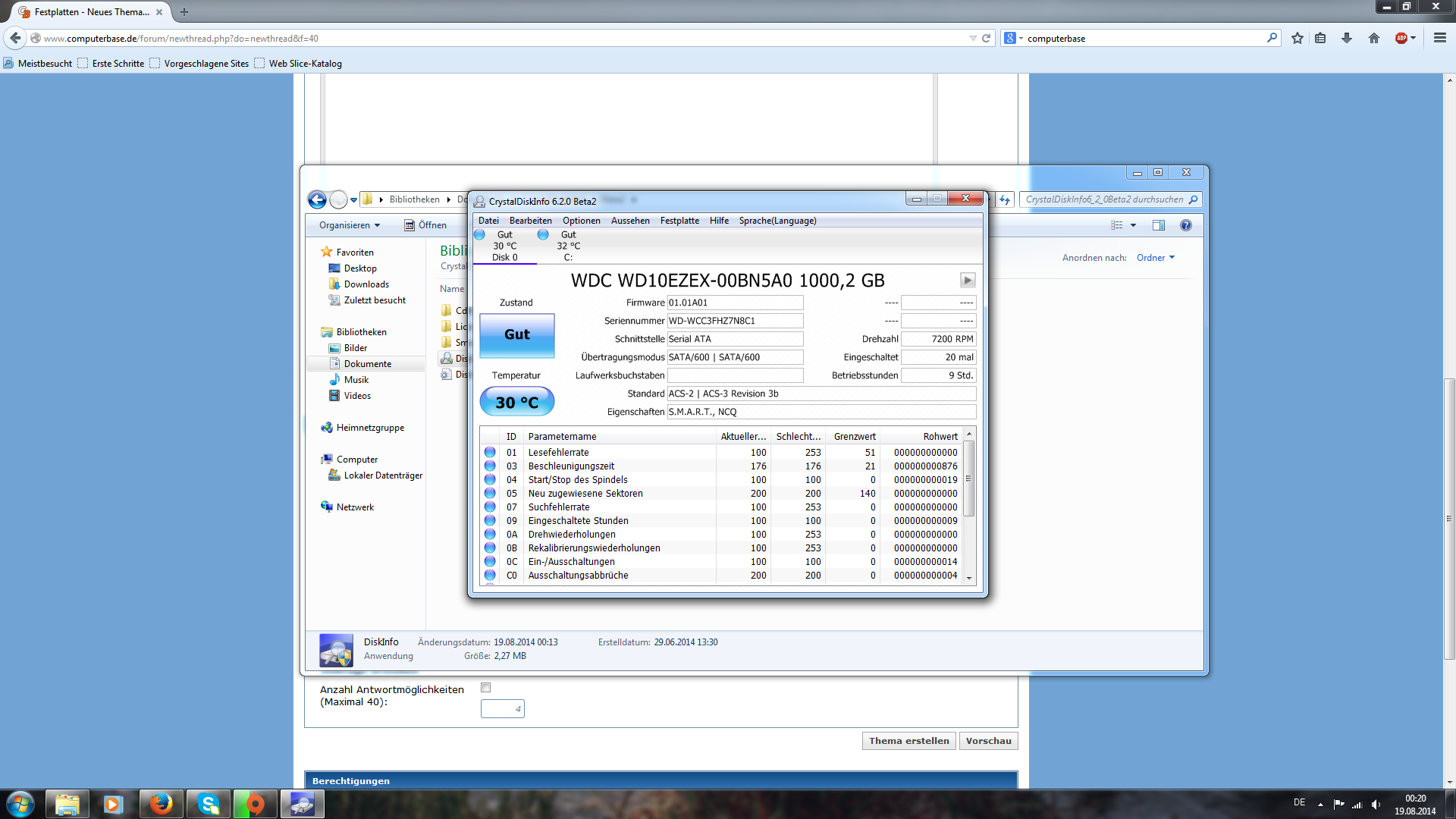Toggle Explorer preview pane icon
Image resolution: width=1456 pixels, height=819 pixels.
[1158, 225]
